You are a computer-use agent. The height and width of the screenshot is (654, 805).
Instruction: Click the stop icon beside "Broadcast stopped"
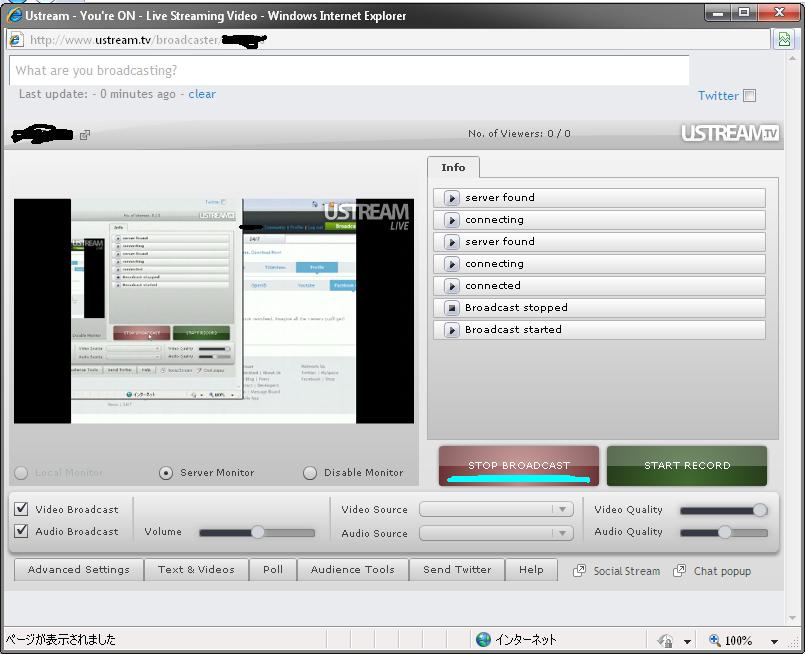pos(451,307)
